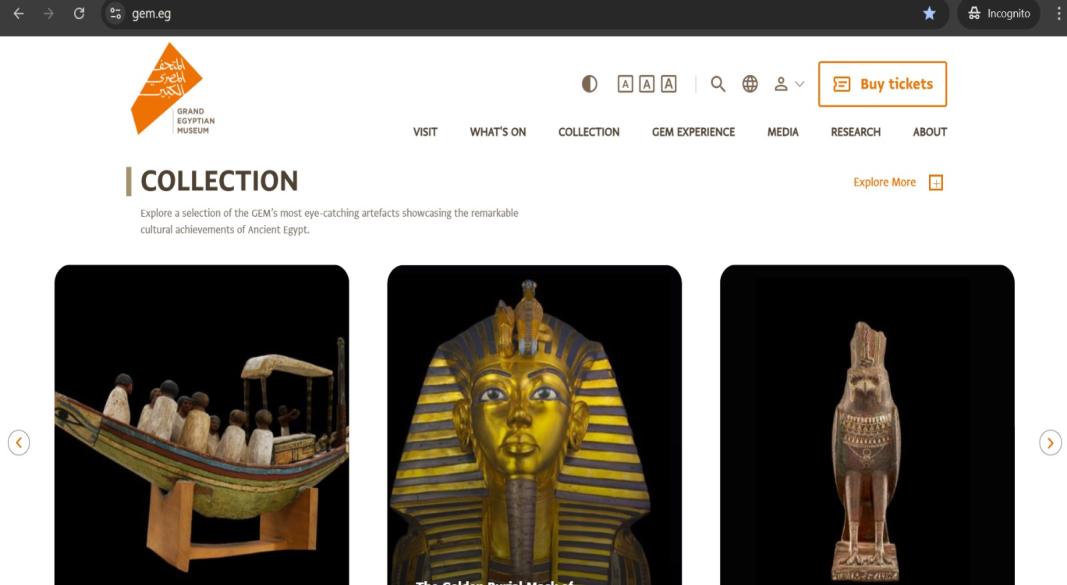Open the golden burial mask card

[x=534, y=425]
